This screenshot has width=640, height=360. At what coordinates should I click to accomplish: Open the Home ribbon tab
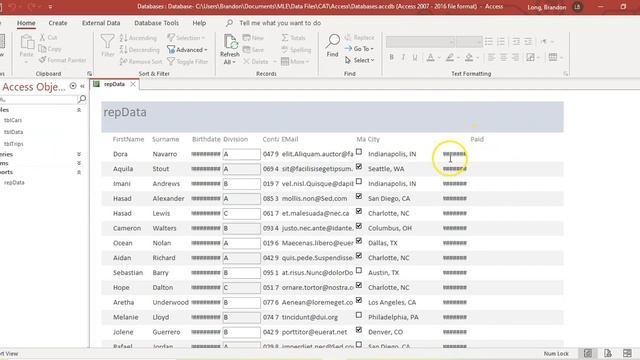point(26,23)
